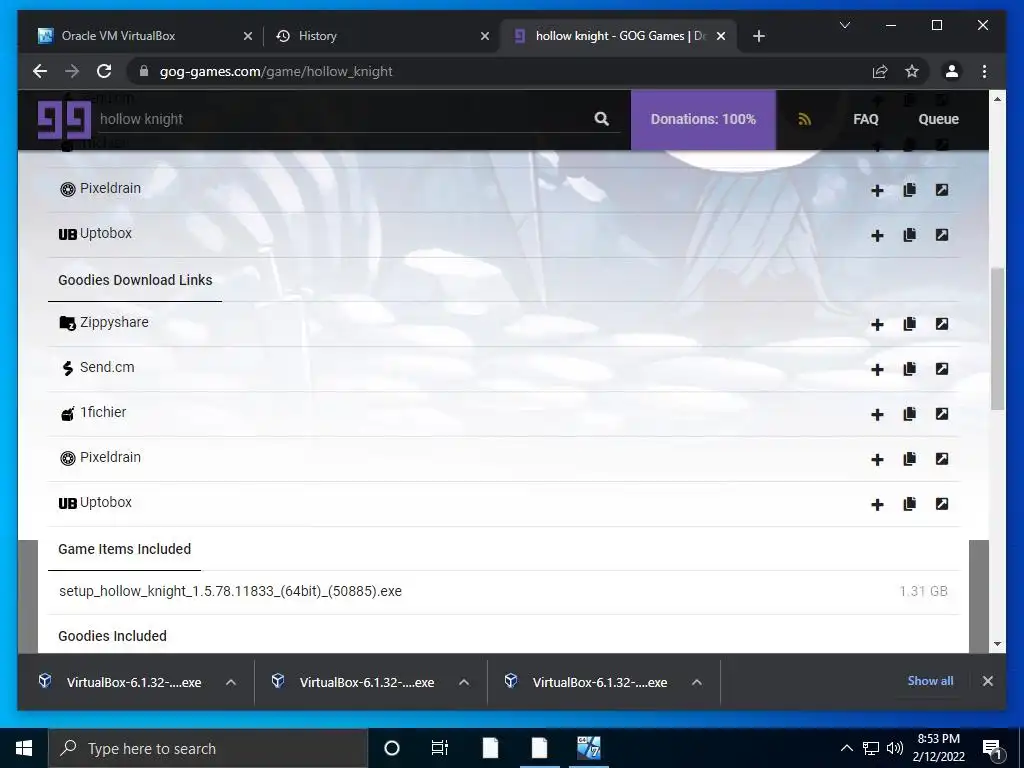The width and height of the screenshot is (1024, 768).
Task: Click the volume icon in tray
Action: [895, 748]
